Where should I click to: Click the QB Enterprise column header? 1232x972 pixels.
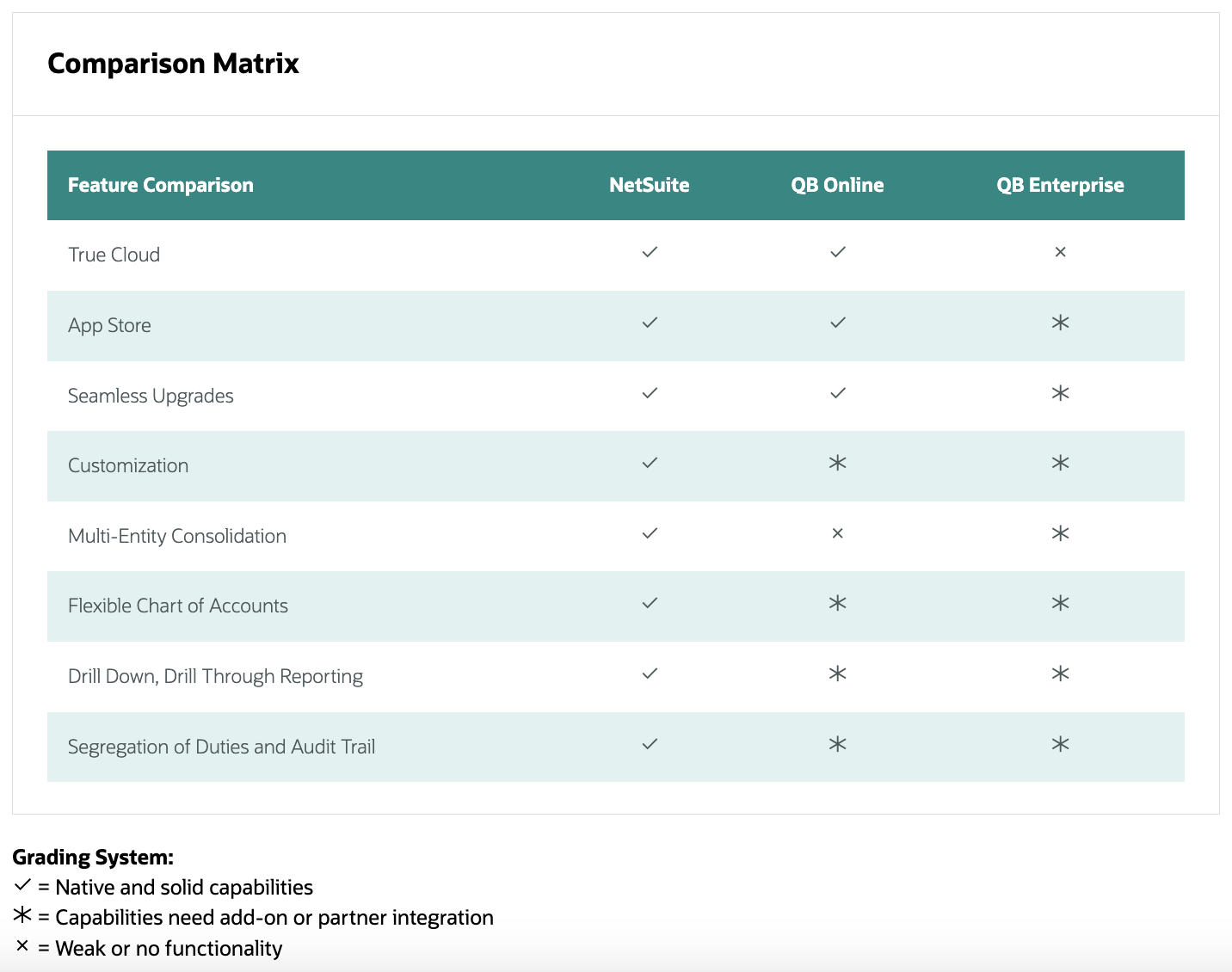click(x=1060, y=185)
